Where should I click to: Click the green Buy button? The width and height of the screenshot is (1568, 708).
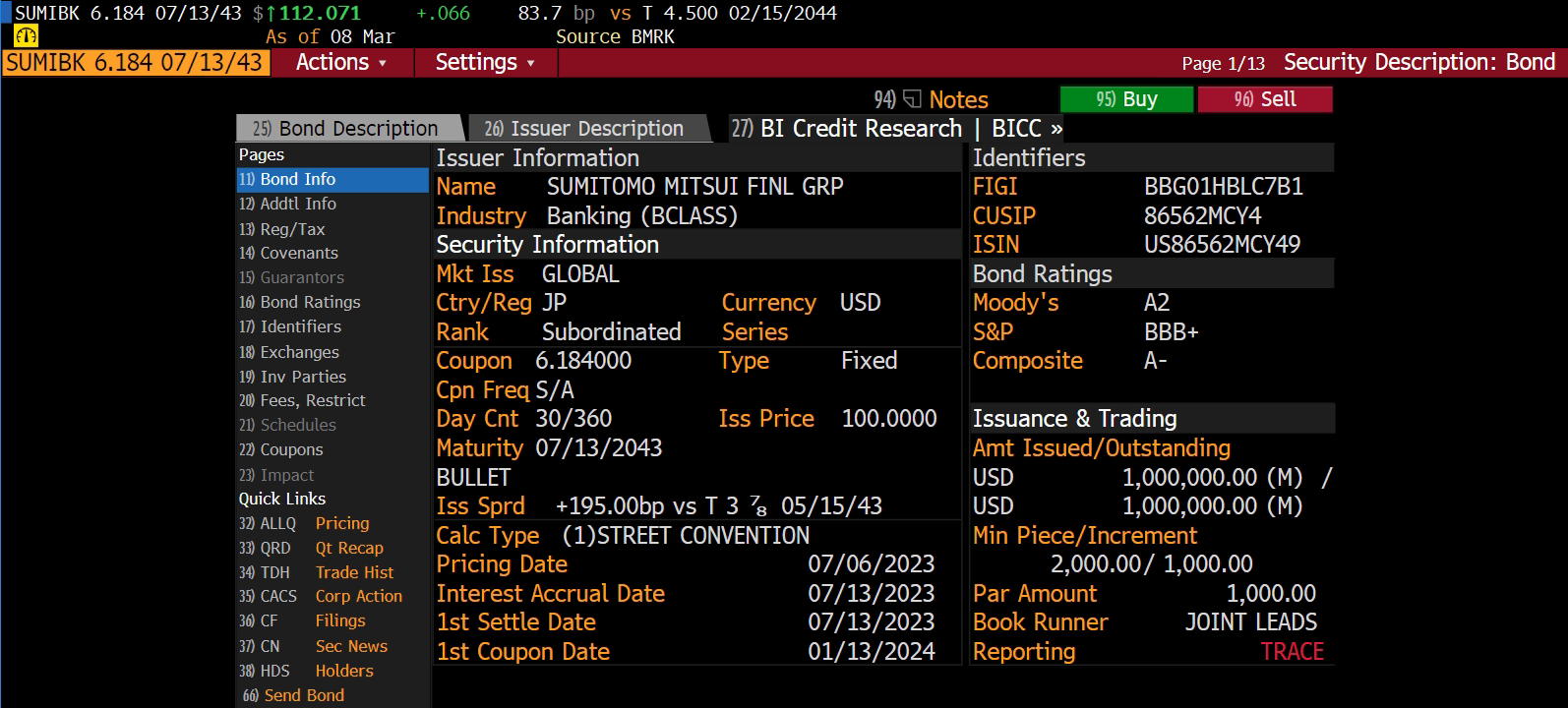(1126, 99)
